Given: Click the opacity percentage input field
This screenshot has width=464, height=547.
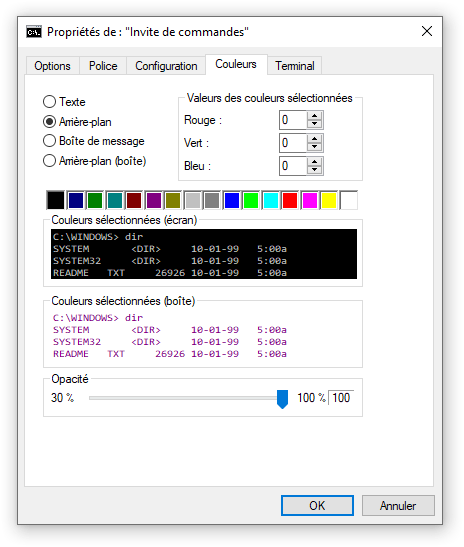Looking at the screenshot, I should (341, 398).
